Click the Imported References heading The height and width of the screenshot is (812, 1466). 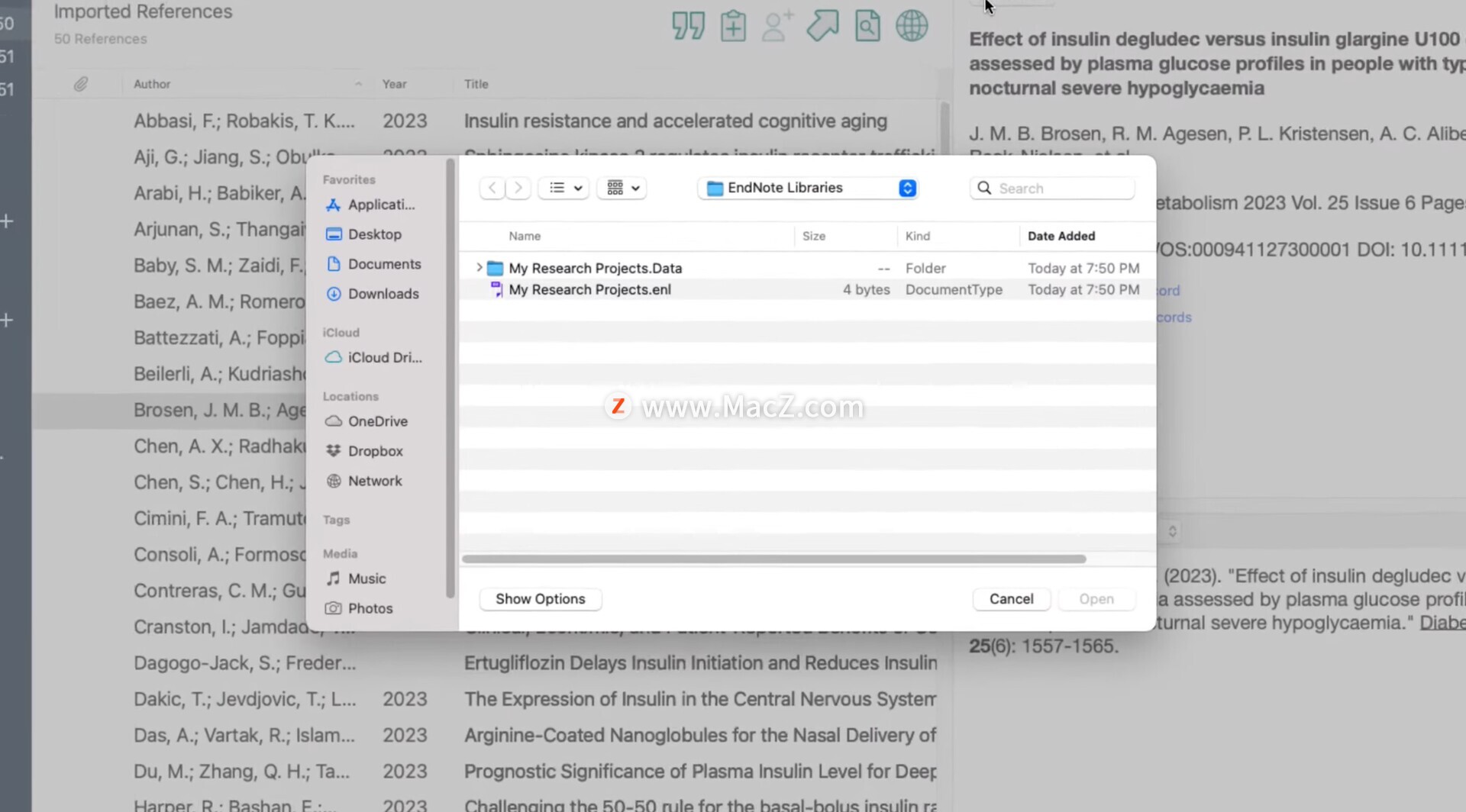point(143,11)
